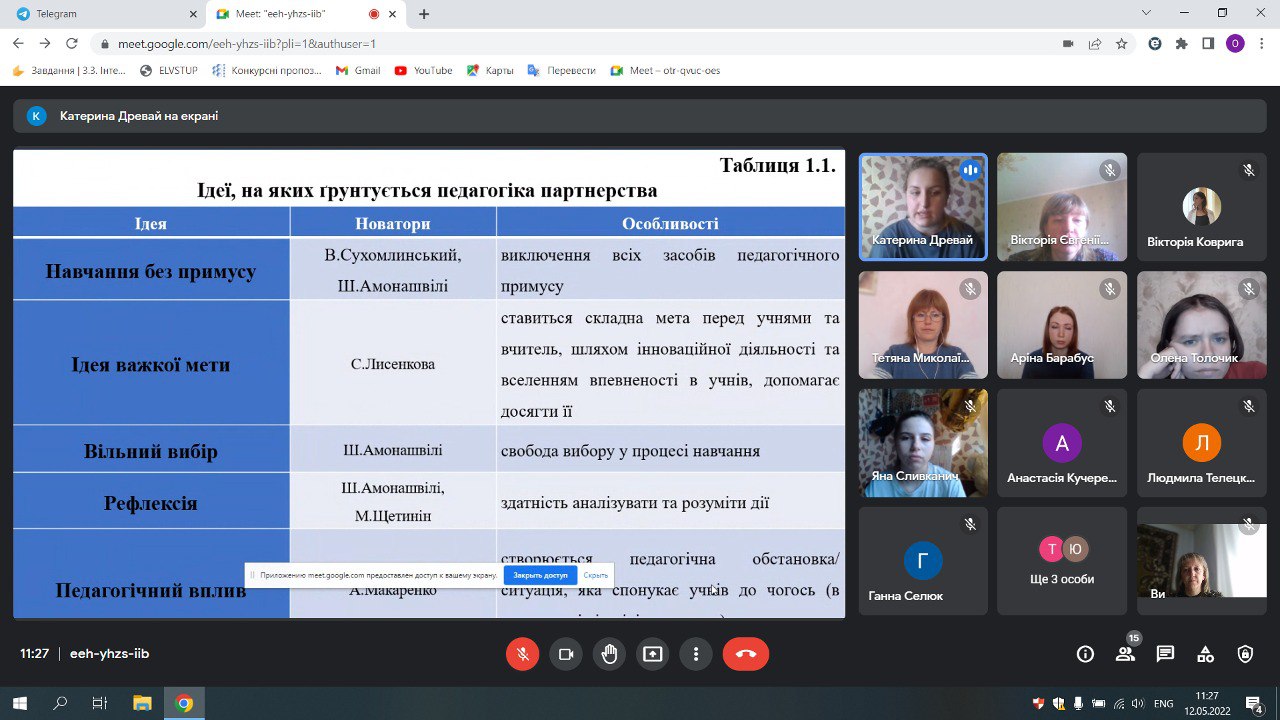
Task: Open YouTube bookmark in bookmarks bar
Action: [x=424, y=71]
